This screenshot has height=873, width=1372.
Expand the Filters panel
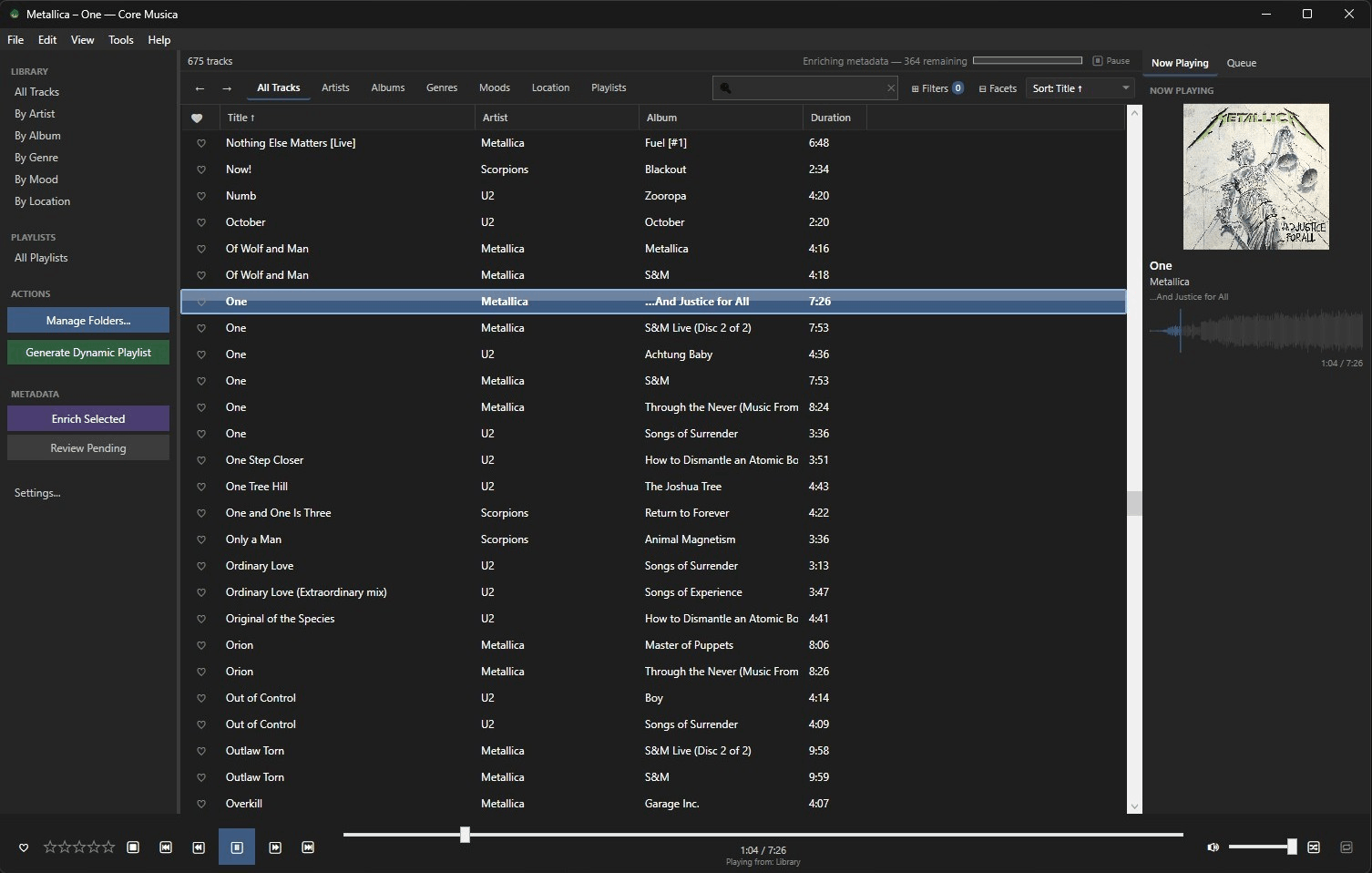937,88
